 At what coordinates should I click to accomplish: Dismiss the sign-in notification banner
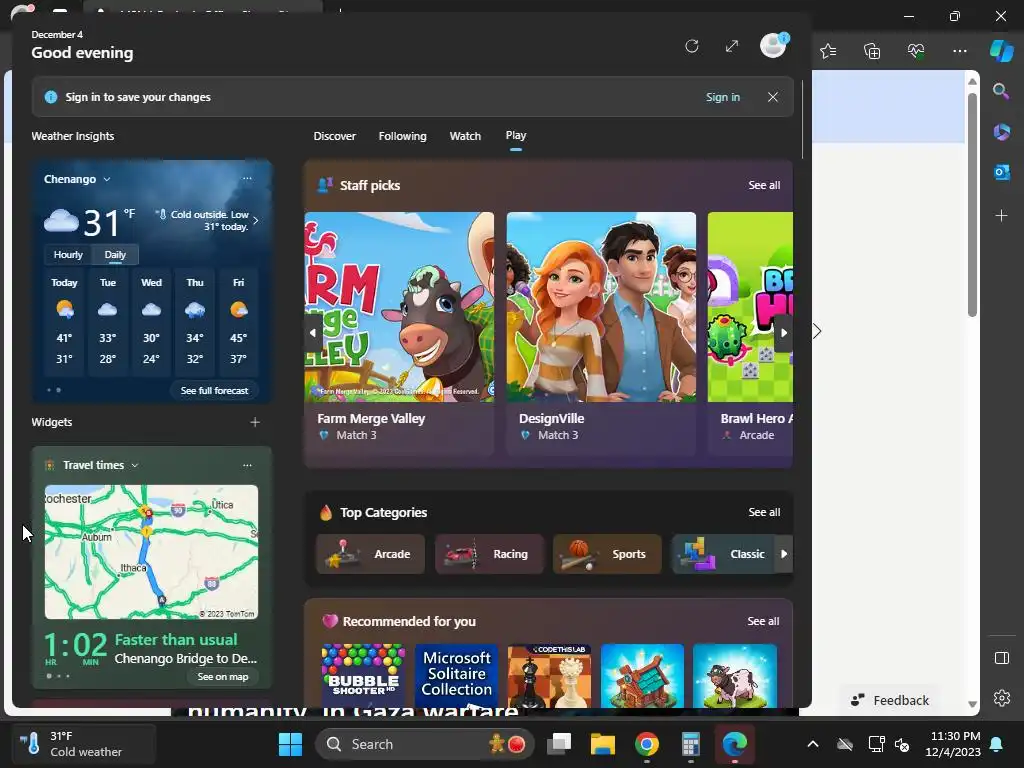[773, 97]
